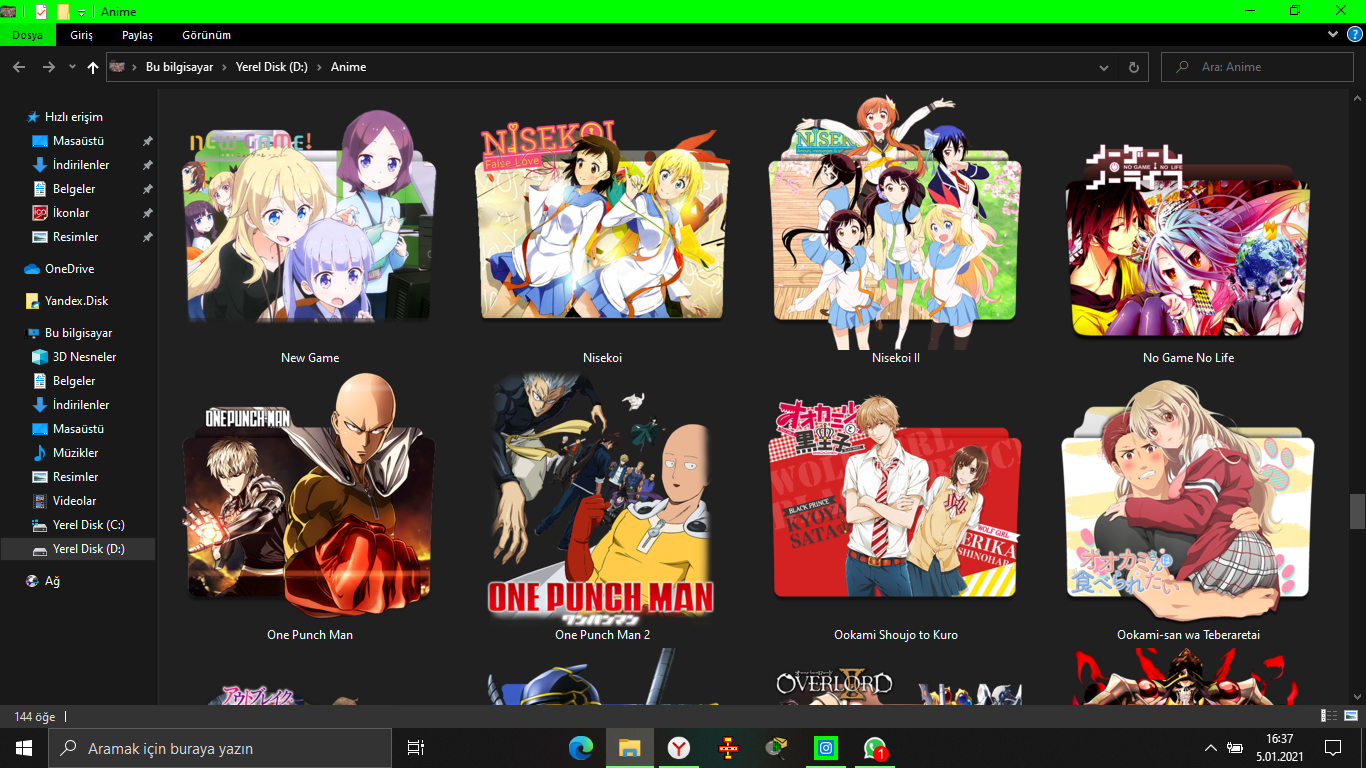Image resolution: width=1366 pixels, height=768 pixels.
Task: Click the scrollbar up arrow in file list
Action: tap(1357, 96)
